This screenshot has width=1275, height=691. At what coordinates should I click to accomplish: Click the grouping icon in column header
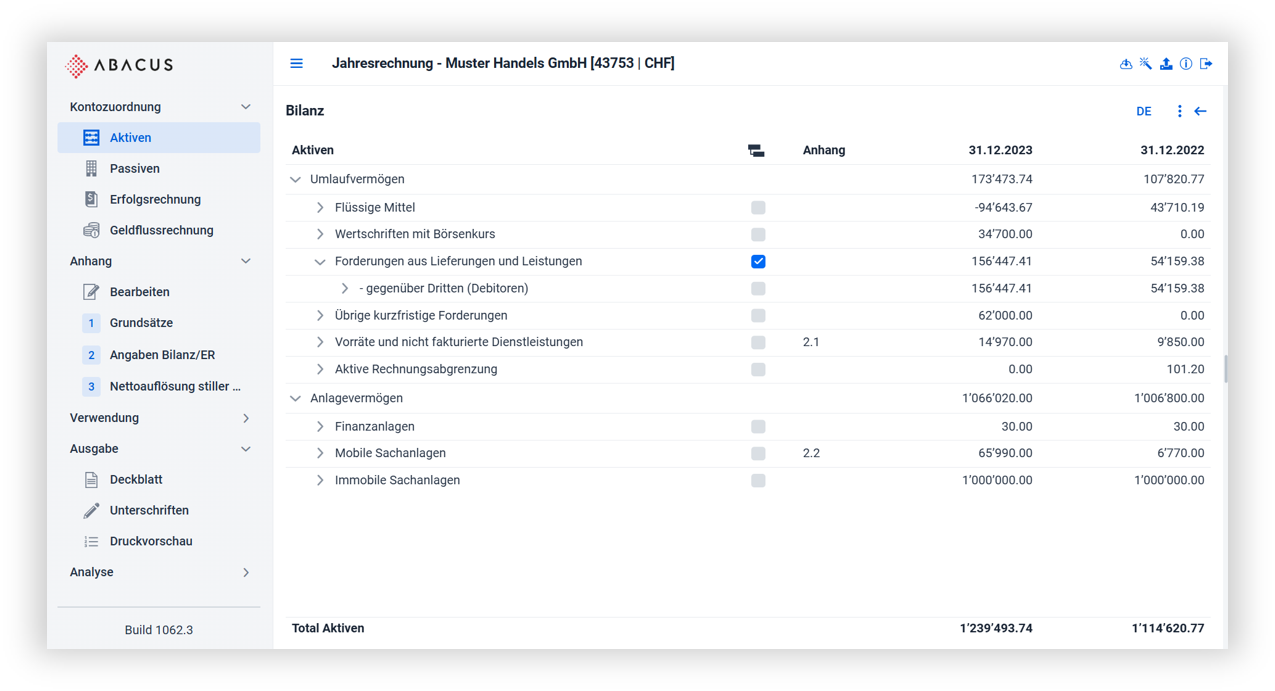756,151
